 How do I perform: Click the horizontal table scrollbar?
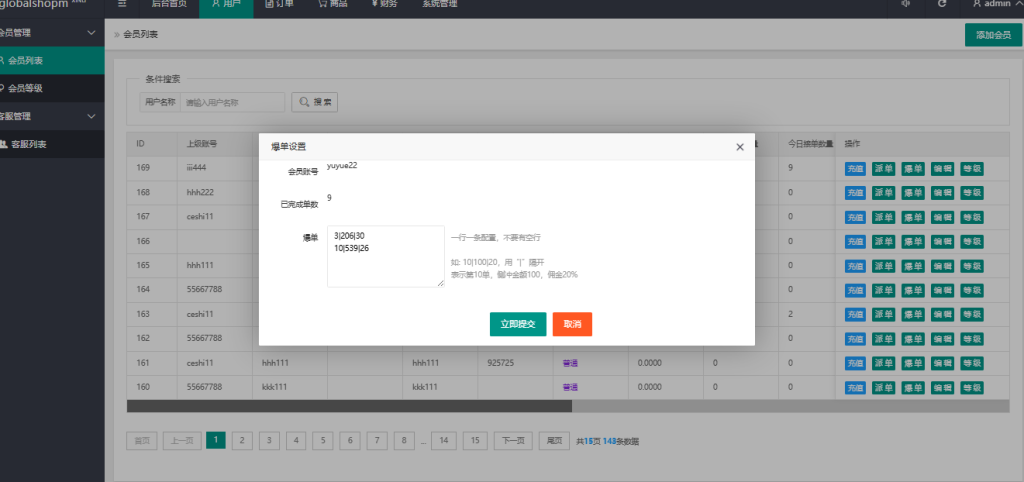[x=349, y=406]
